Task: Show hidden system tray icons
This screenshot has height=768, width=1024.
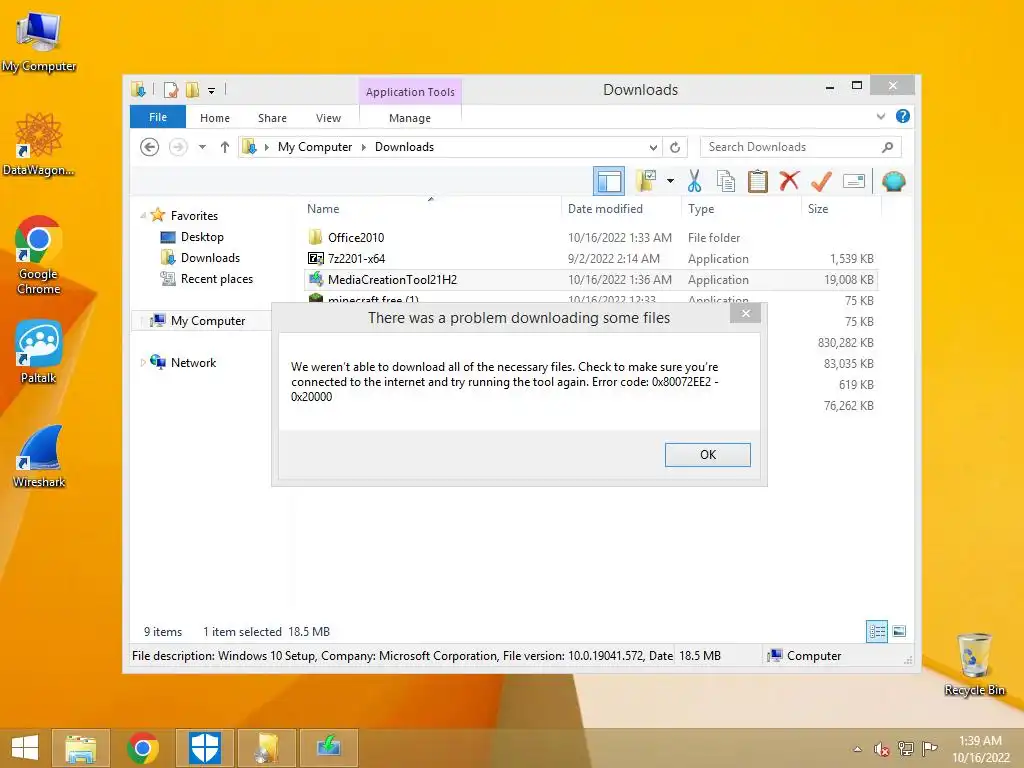Action: 857,749
